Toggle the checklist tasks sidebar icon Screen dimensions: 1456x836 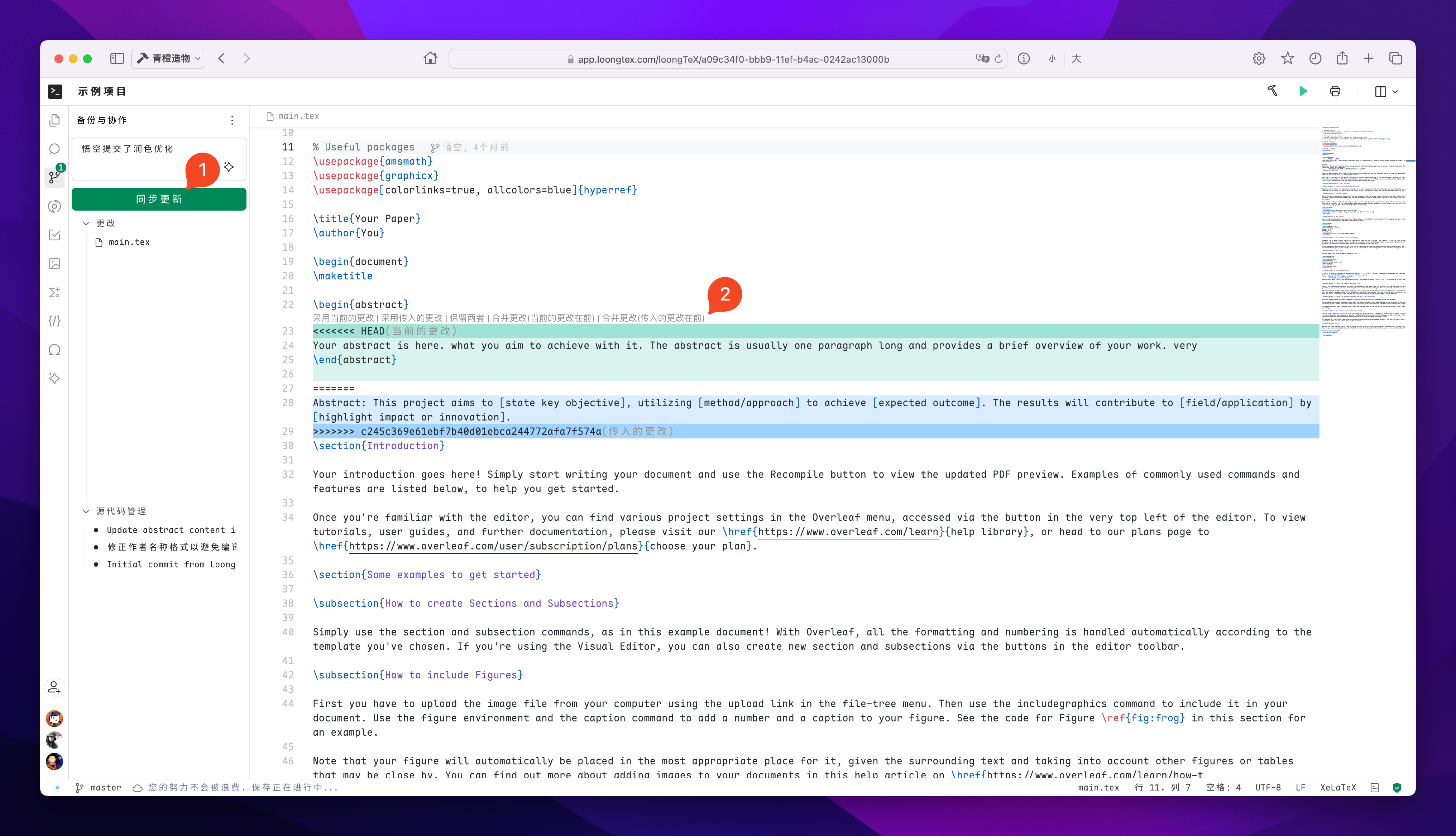[54, 235]
